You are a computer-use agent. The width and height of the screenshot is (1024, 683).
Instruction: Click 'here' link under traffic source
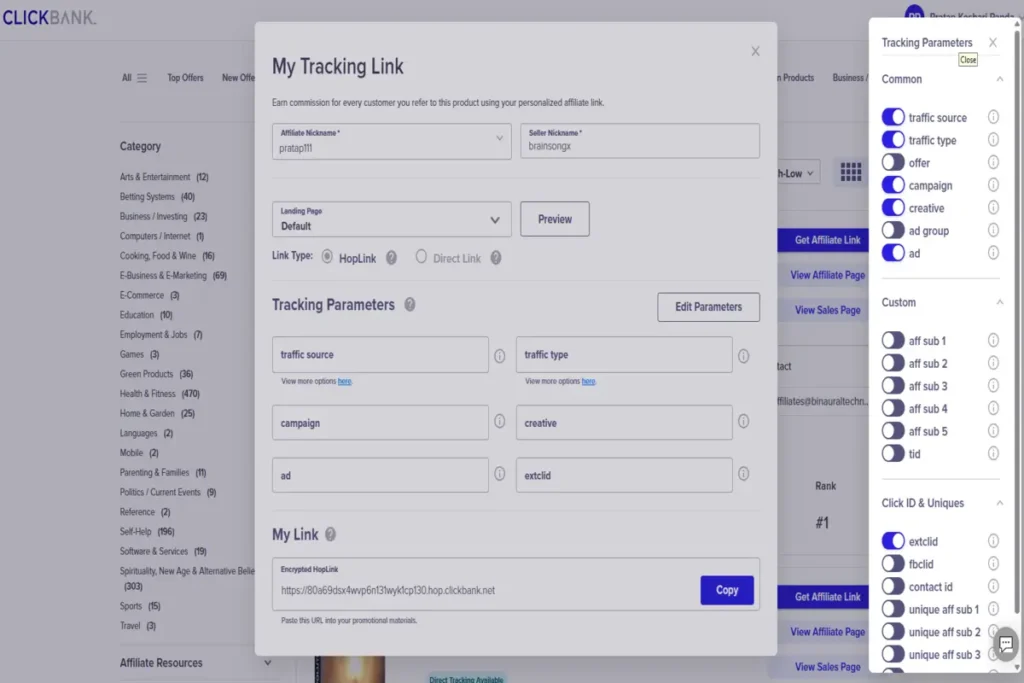click(344, 381)
